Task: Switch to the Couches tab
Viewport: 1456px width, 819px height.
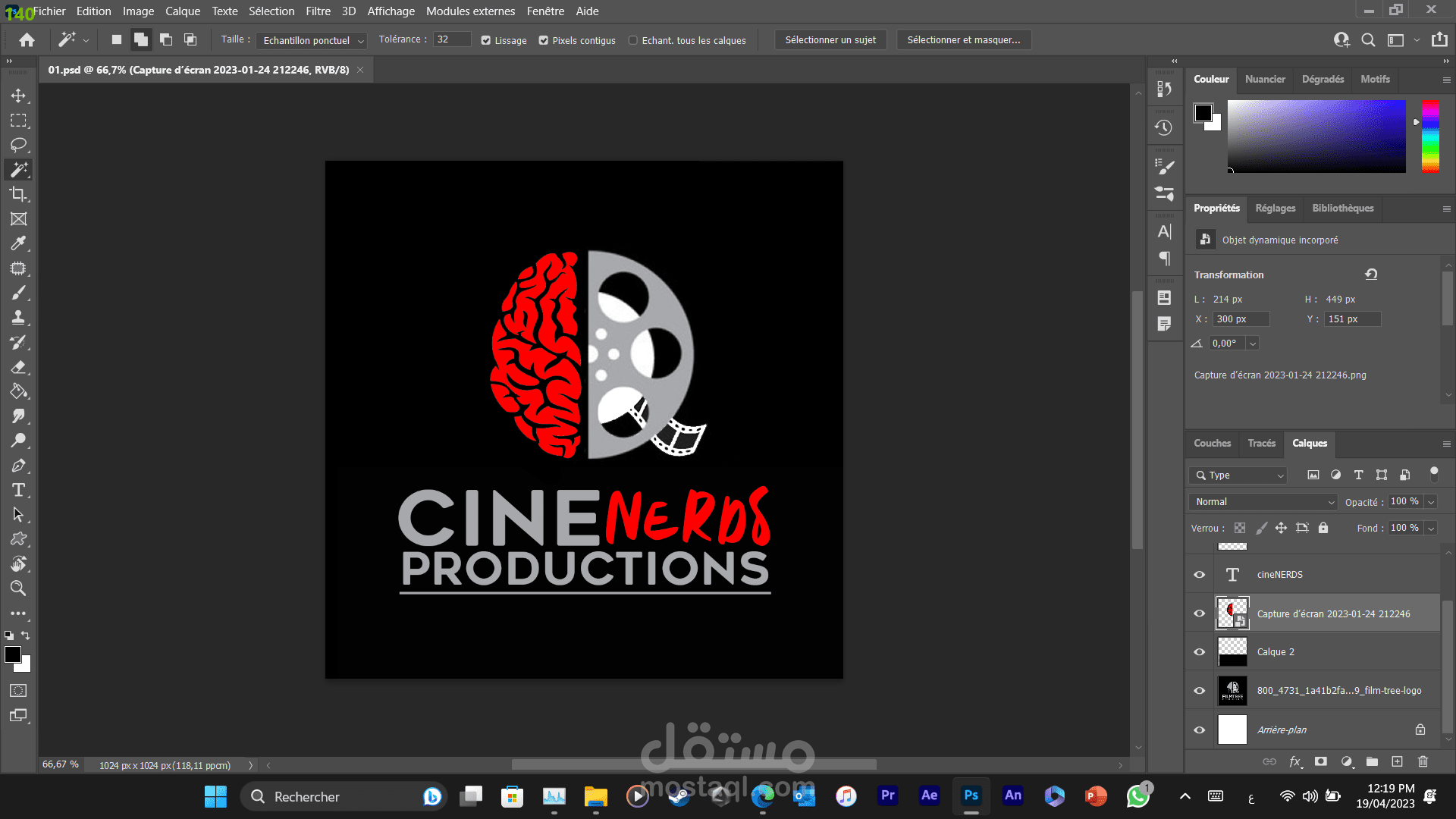Action: click(x=1212, y=444)
